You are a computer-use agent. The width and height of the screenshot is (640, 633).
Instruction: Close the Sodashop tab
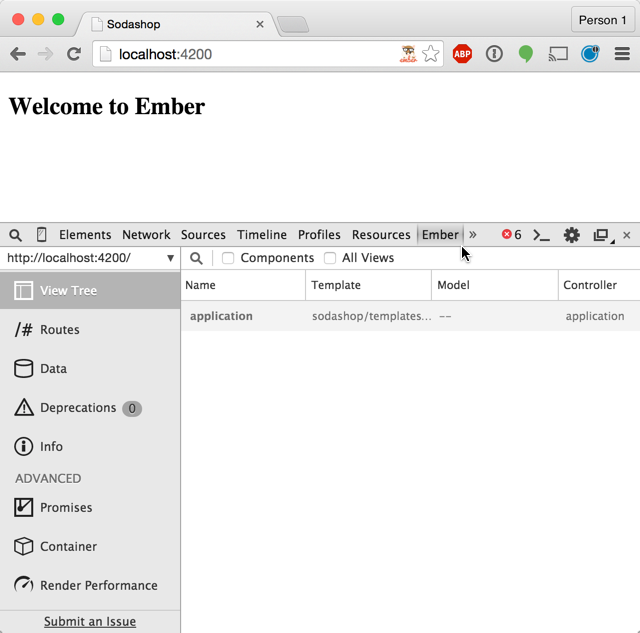point(260,24)
